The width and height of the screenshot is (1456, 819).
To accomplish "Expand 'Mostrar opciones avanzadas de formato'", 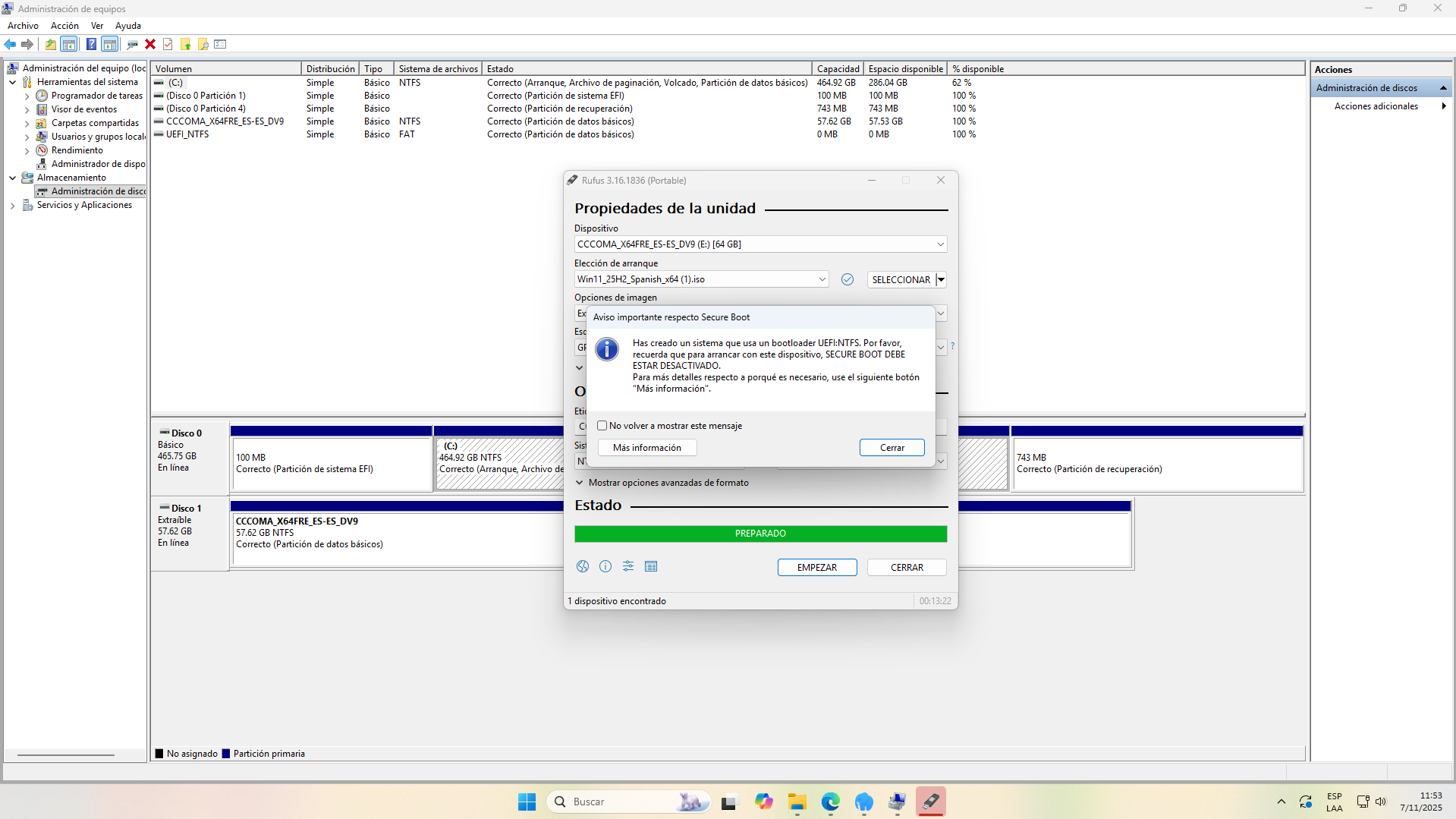I will (580, 483).
